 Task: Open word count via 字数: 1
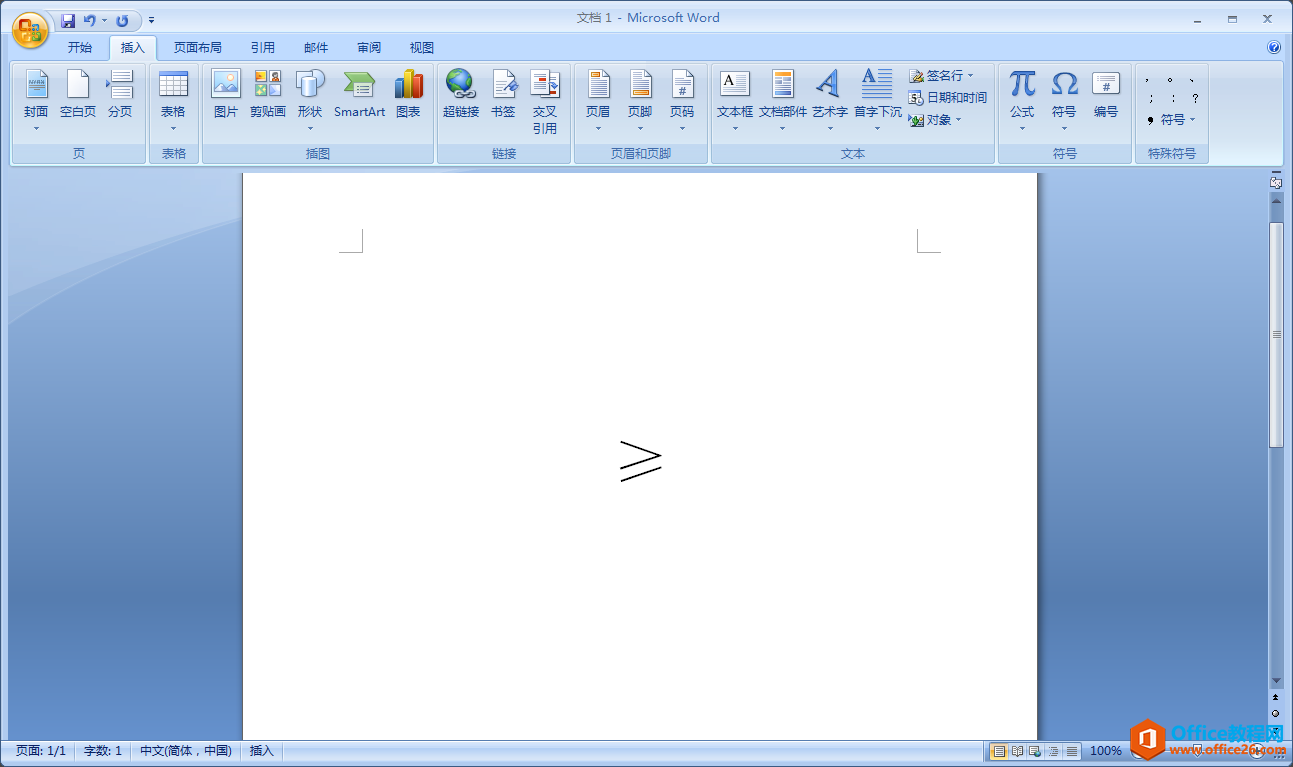tap(103, 751)
